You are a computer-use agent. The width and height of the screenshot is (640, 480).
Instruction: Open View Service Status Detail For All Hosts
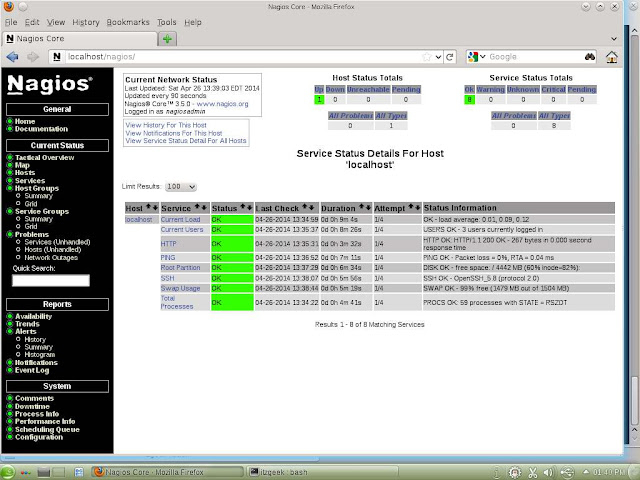[186, 141]
